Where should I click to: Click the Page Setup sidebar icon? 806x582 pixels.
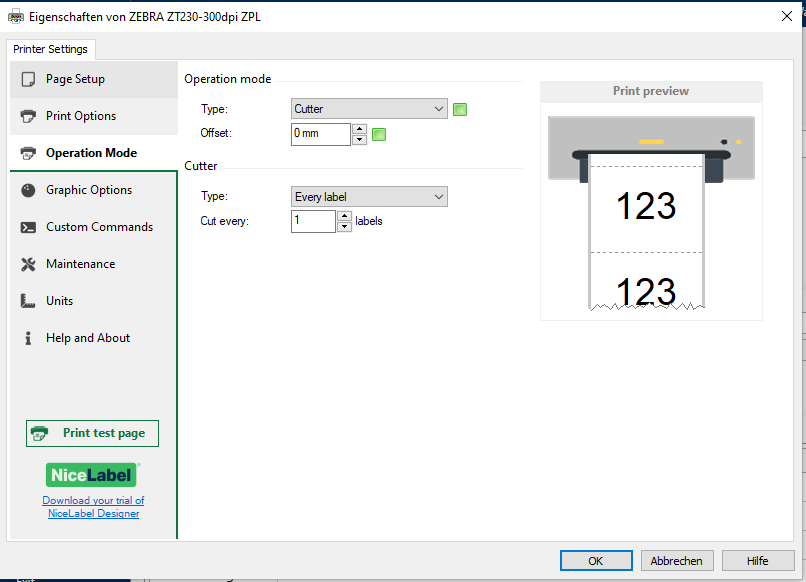(28, 79)
